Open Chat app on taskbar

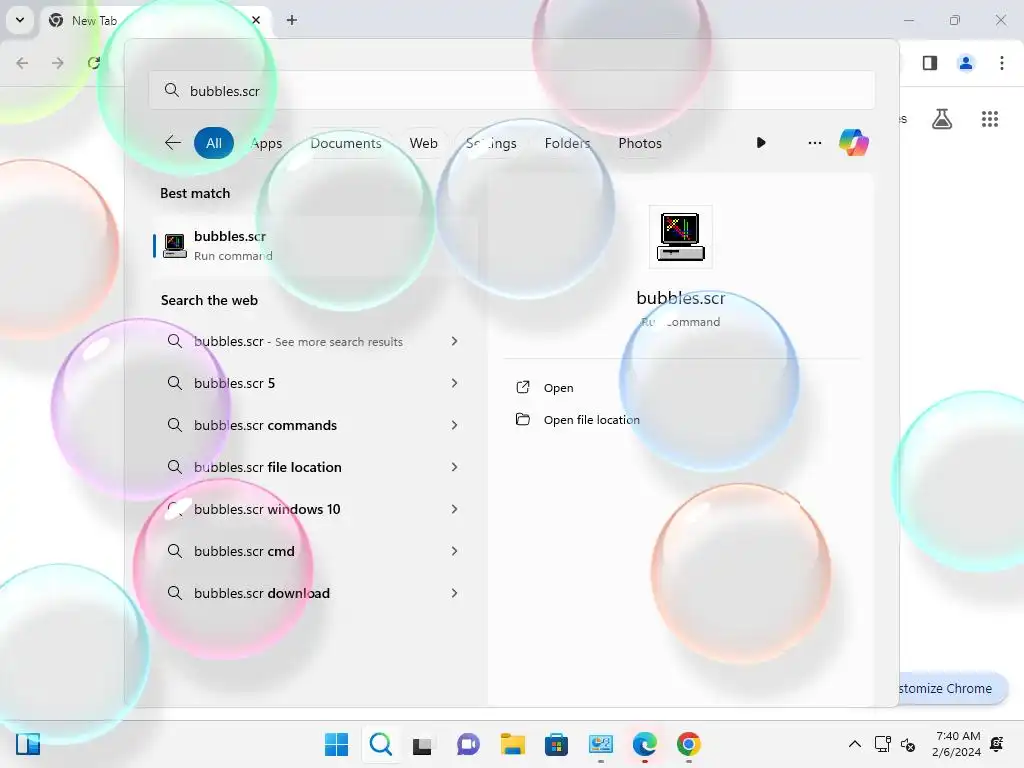coord(468,744)
